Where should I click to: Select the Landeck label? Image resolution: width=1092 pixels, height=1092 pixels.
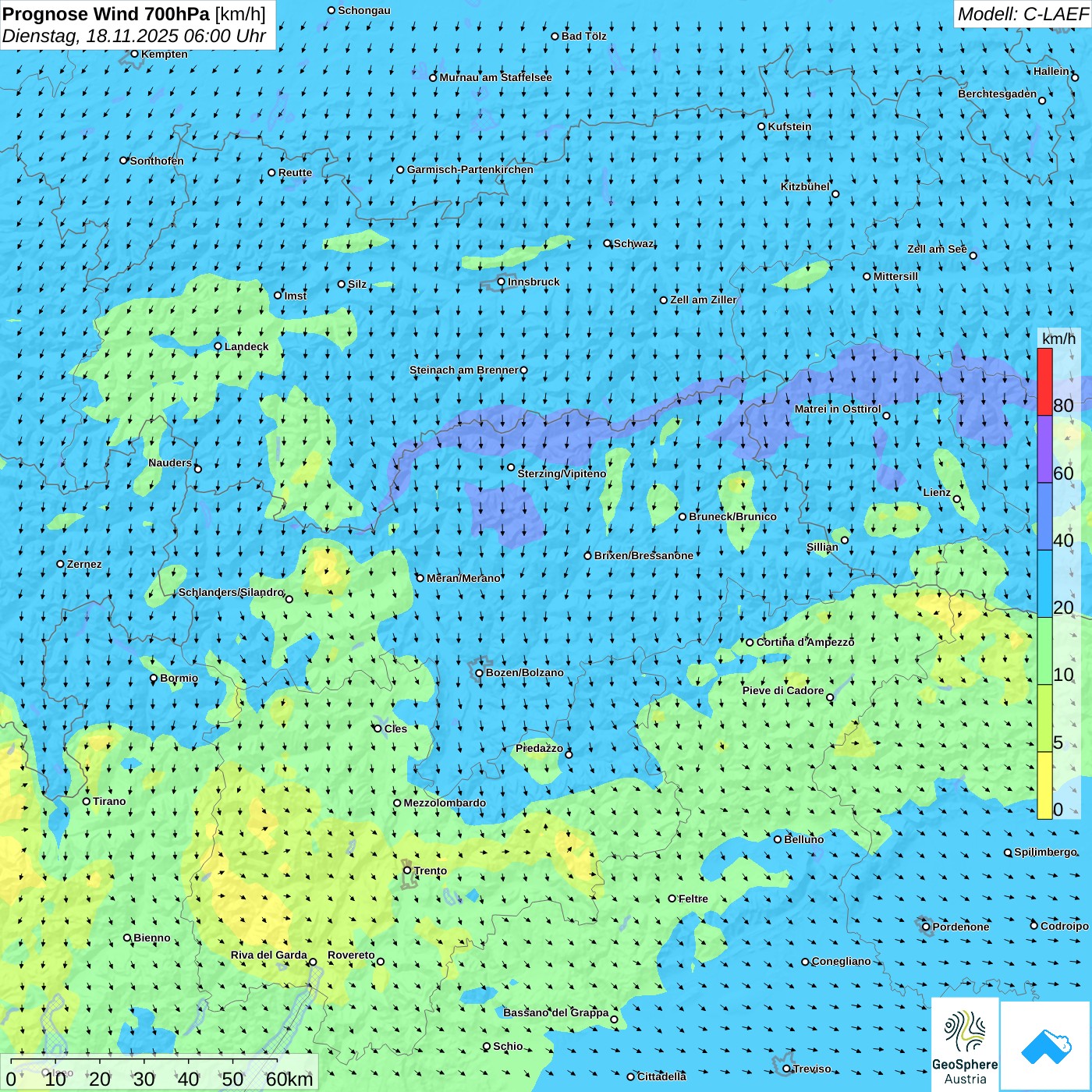pos(246,346)
